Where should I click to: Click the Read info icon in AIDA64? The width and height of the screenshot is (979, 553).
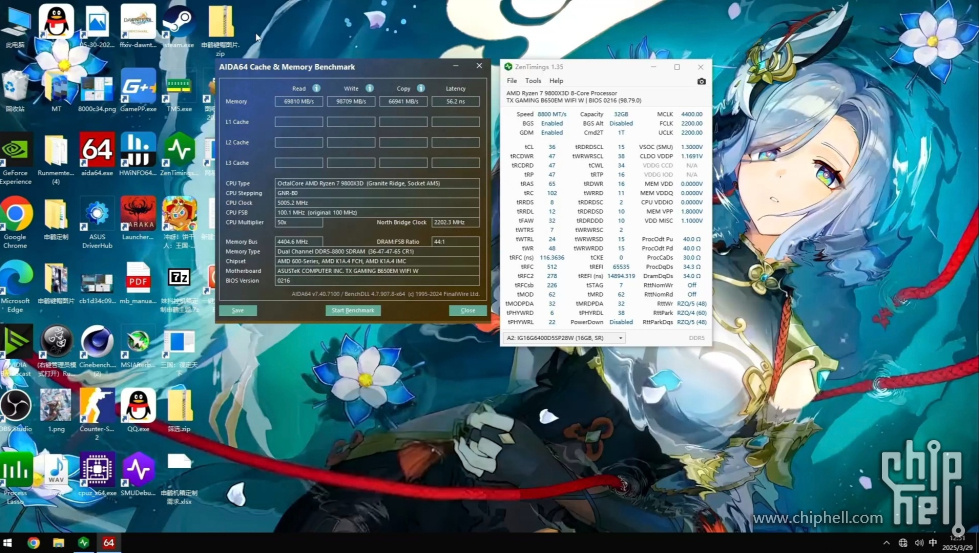click(317, 88)
